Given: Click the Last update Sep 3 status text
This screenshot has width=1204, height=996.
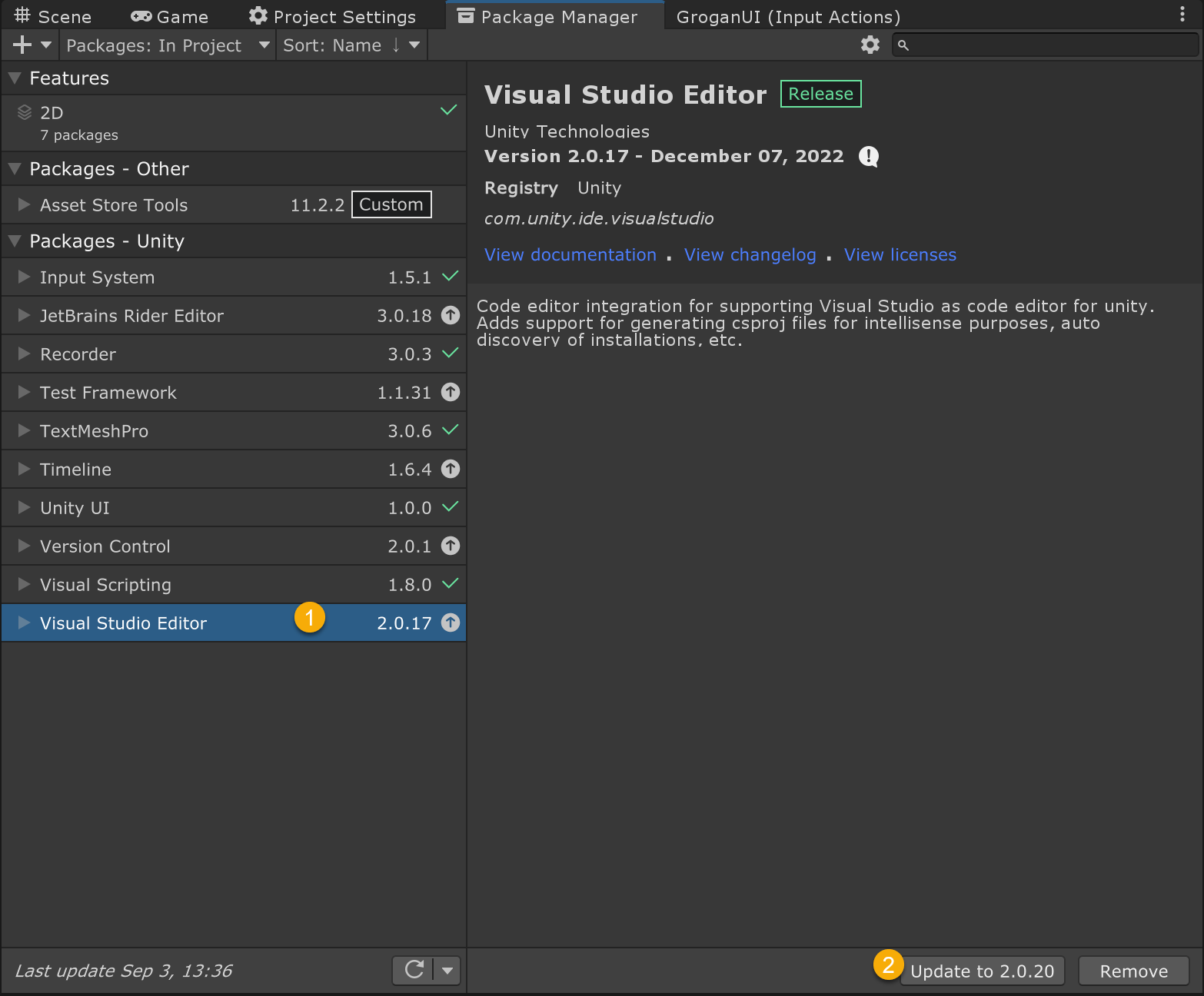Looking at the screenshot, I should (x=124, y=971).
